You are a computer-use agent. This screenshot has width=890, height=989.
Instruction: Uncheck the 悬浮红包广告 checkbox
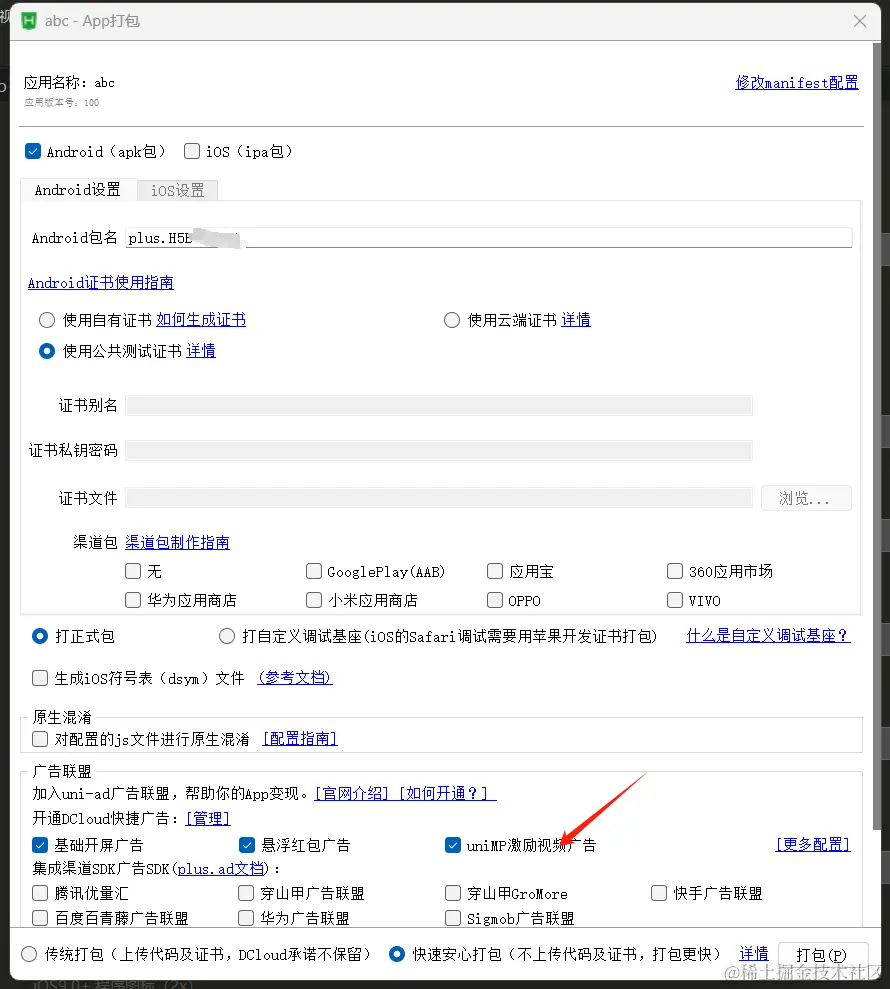click(247, 845)
